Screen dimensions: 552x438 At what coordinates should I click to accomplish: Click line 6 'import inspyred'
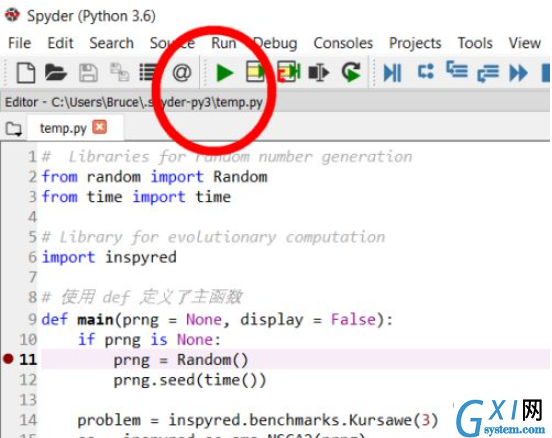(x=109, y=257)
